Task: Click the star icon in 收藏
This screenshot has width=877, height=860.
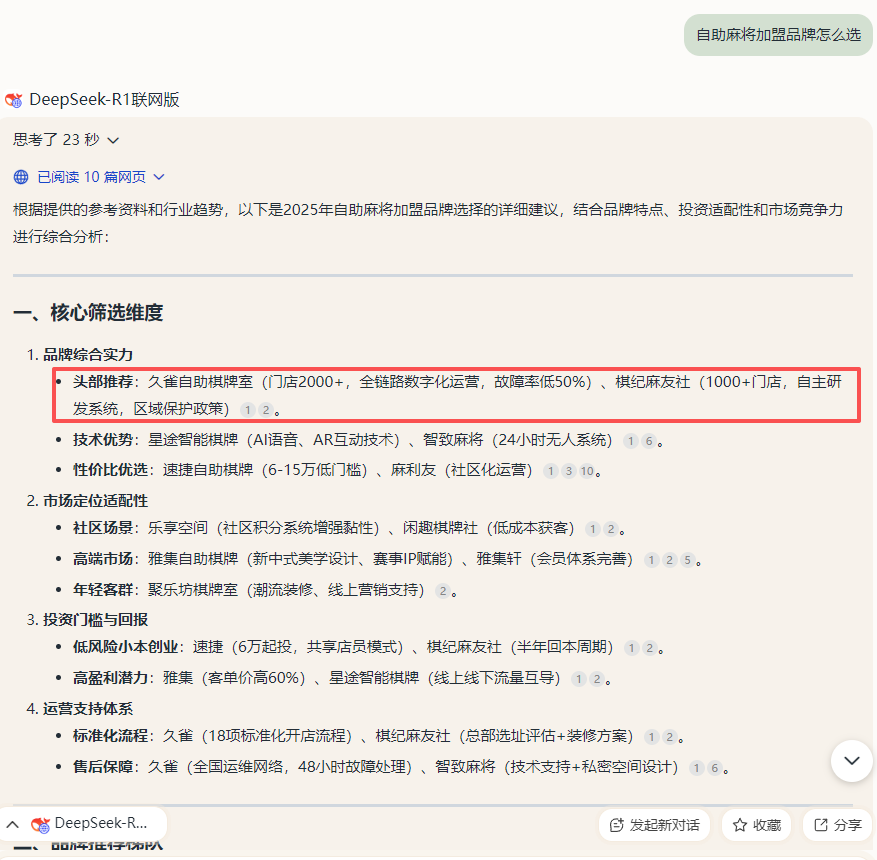Action: coord(740,825)
